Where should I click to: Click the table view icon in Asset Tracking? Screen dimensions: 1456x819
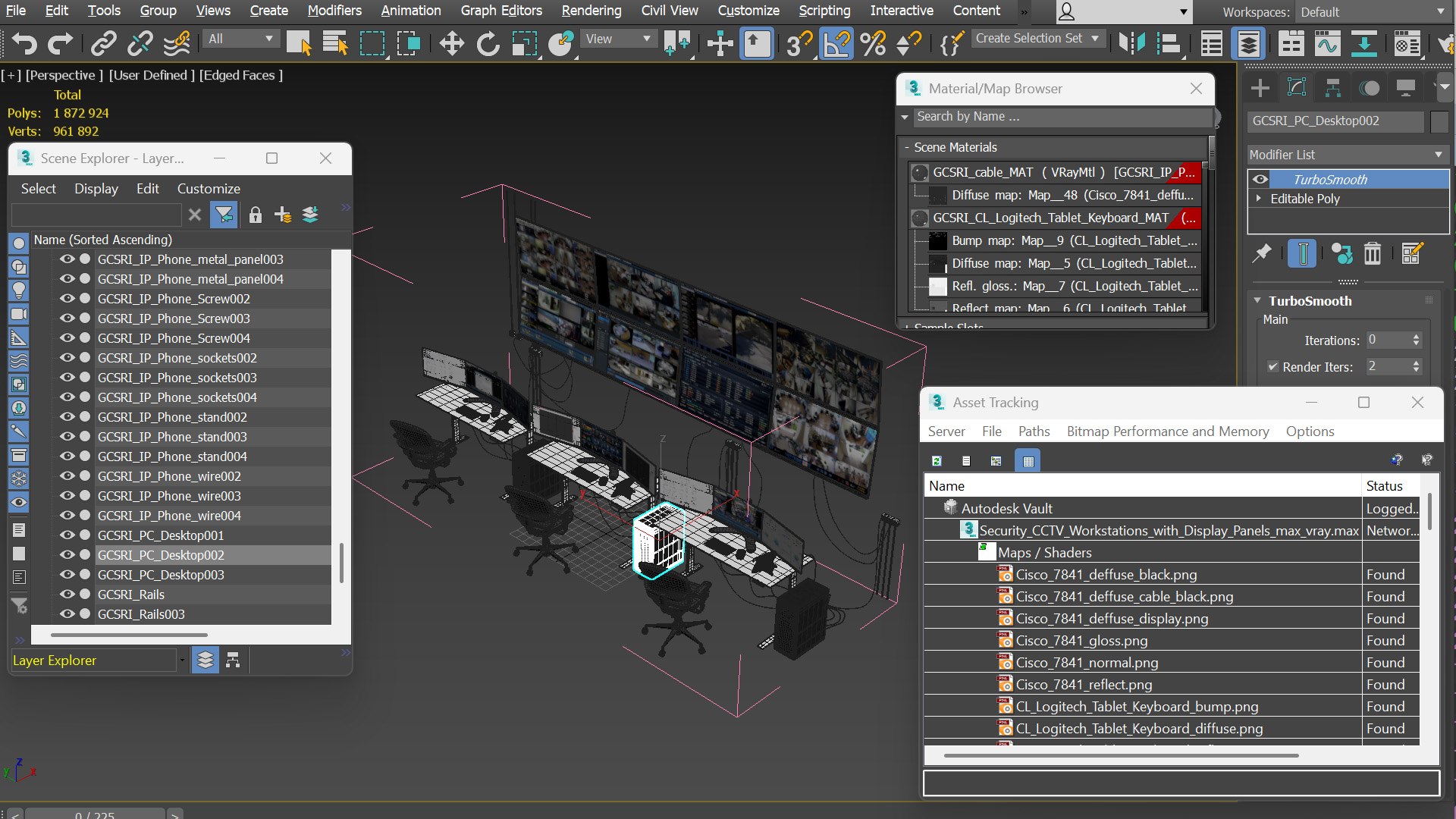[x=1028, y=460]
